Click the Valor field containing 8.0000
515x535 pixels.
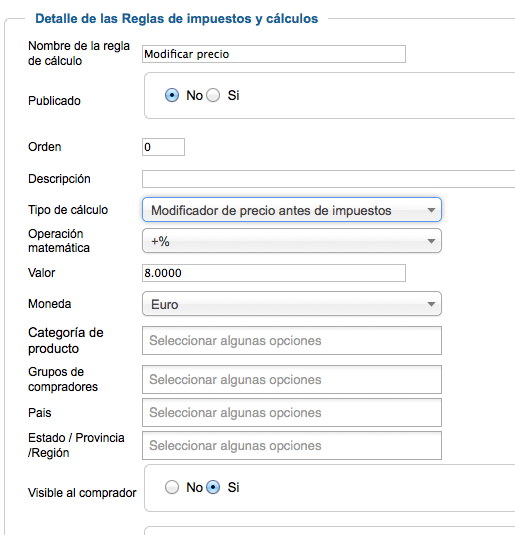pos(274,273)
